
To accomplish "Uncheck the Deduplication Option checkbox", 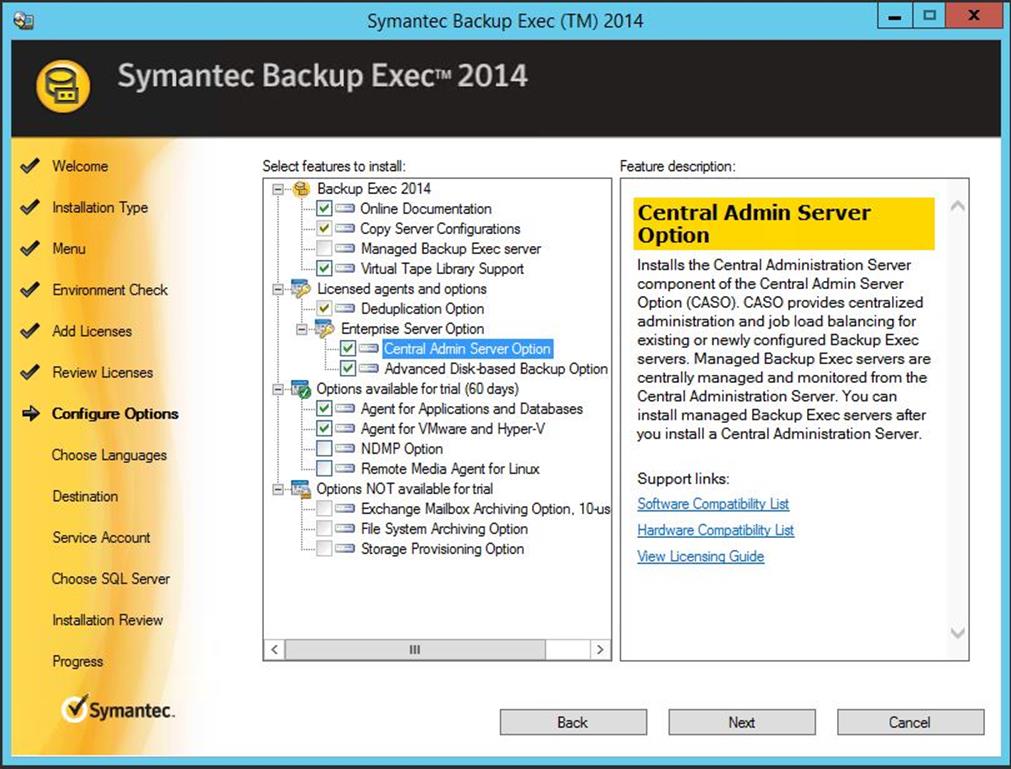I will tap(324, 309).
